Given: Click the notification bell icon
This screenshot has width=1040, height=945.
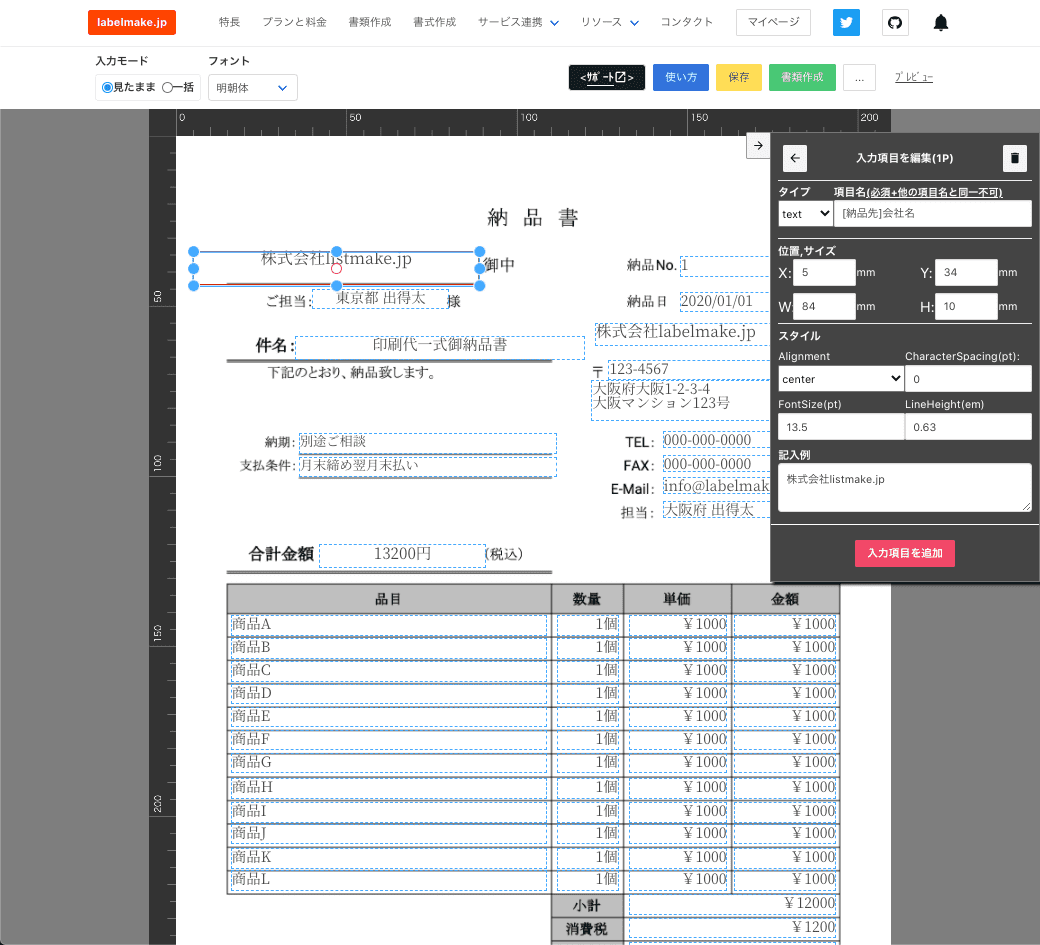Looking at the screenshot, I should click(x=940, y=21).
